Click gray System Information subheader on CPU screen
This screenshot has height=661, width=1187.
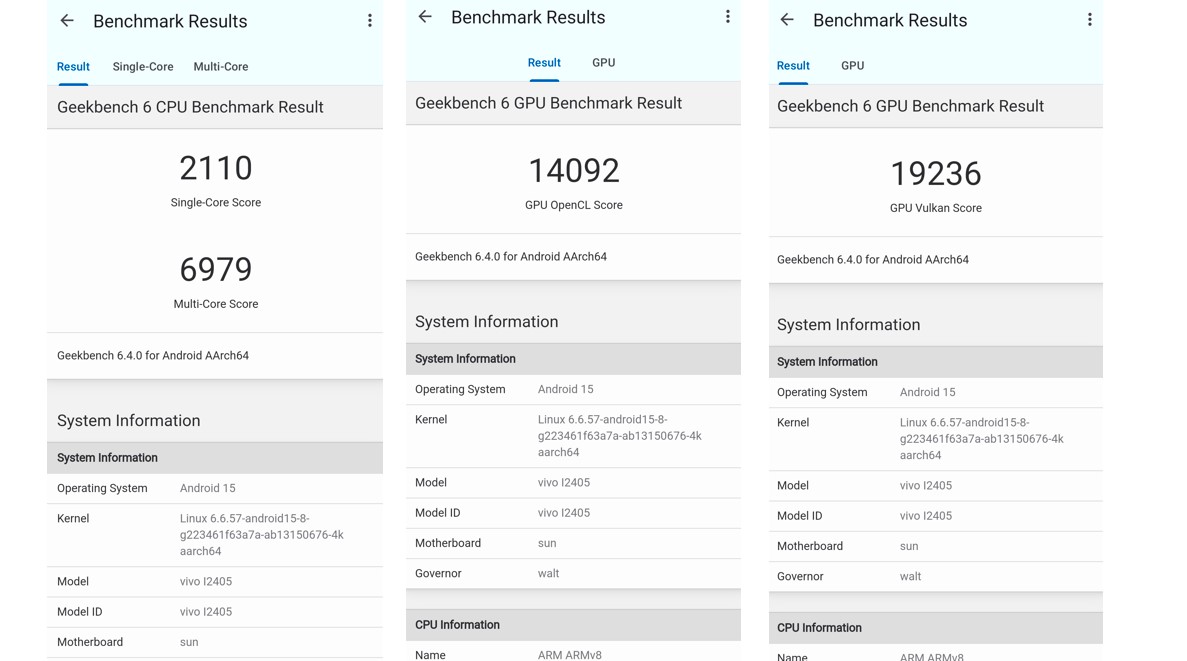pos(215,458)
